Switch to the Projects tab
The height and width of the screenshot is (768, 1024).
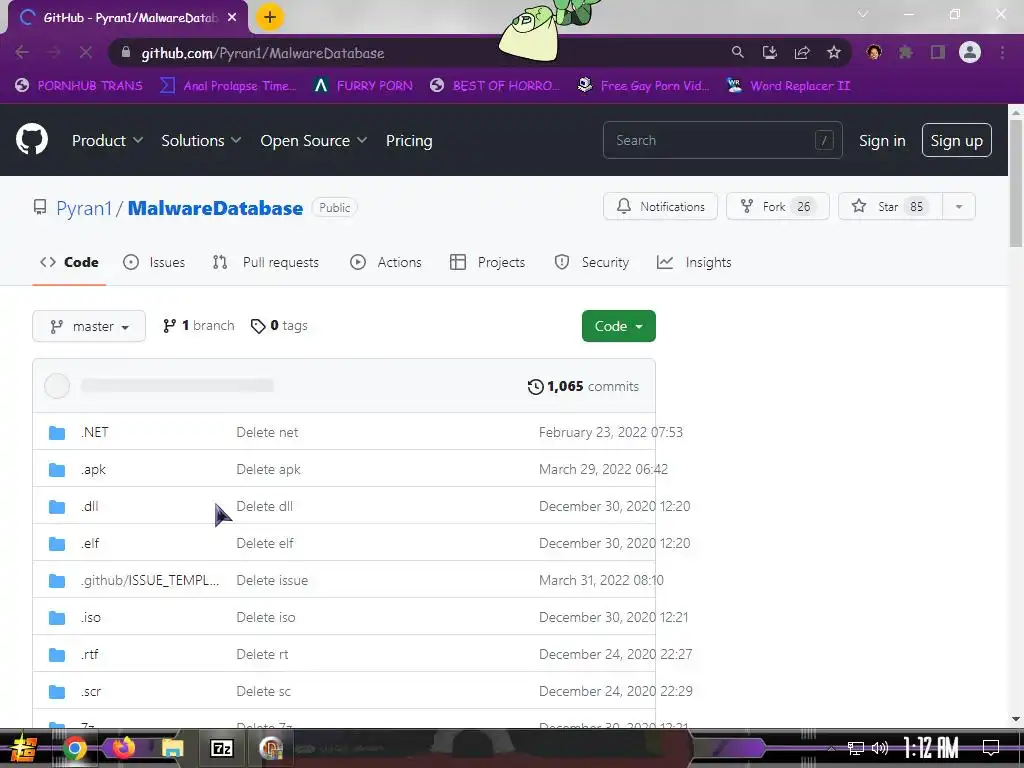coord(488,263)
